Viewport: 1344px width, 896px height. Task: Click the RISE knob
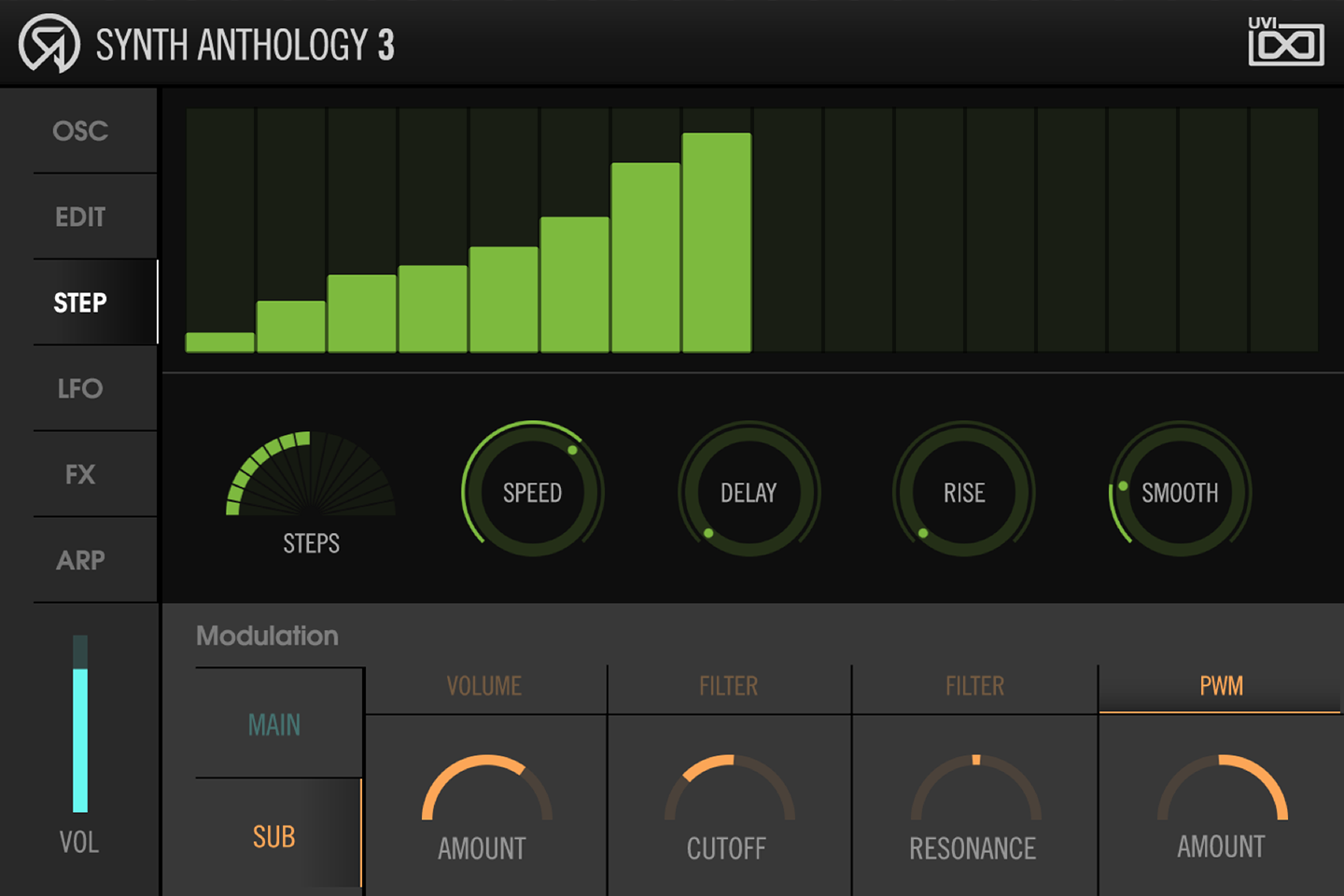[963, 492]
